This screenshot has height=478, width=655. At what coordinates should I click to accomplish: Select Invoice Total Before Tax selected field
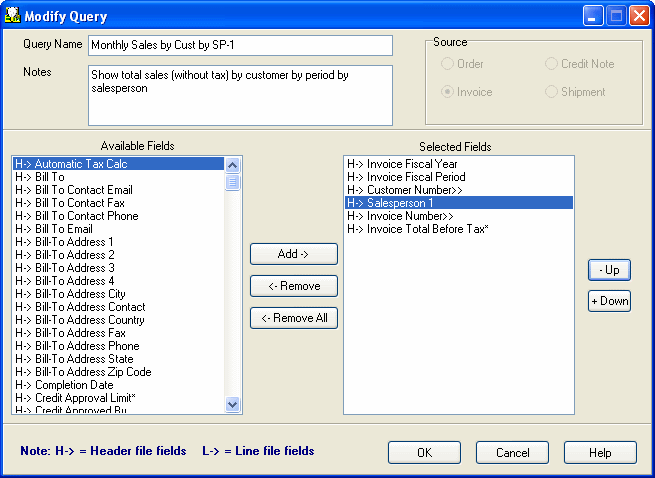417,229
